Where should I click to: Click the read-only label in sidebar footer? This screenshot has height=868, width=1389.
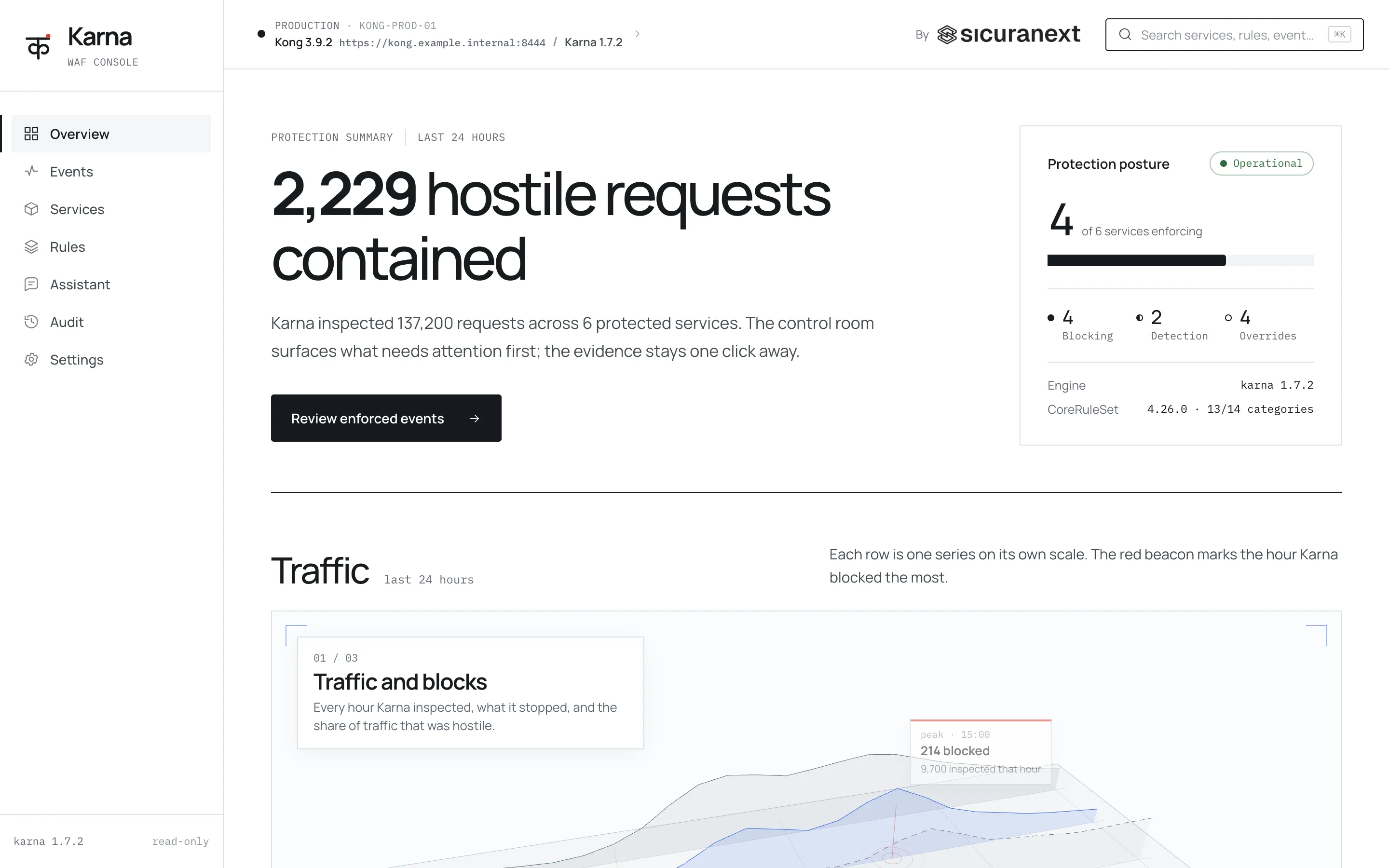tap(180, 841)
